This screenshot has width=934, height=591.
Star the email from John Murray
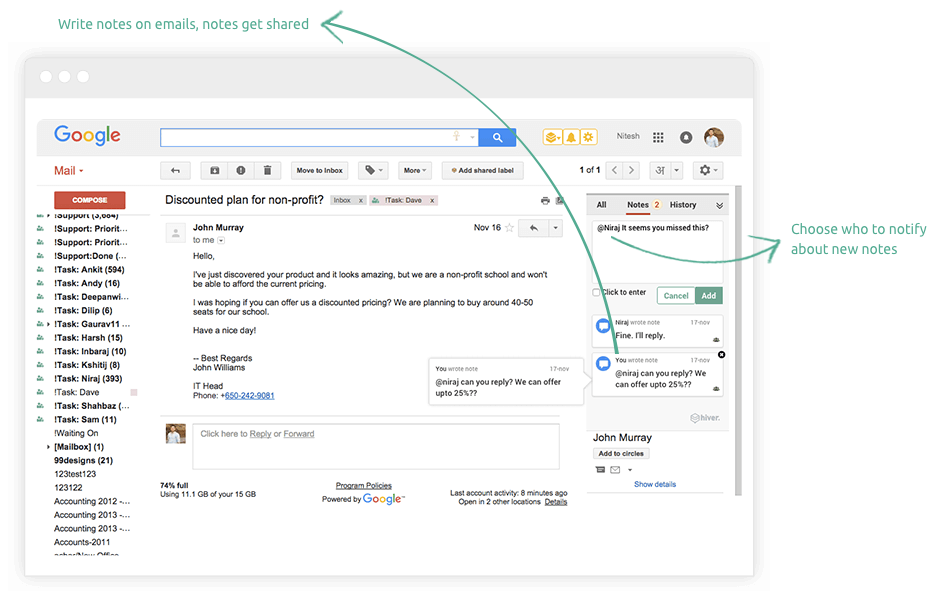coord(509,228)
